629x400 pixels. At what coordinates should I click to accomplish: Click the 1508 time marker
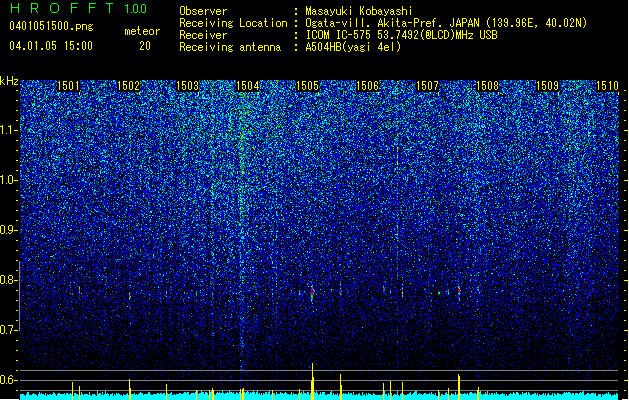pos(487,86)
